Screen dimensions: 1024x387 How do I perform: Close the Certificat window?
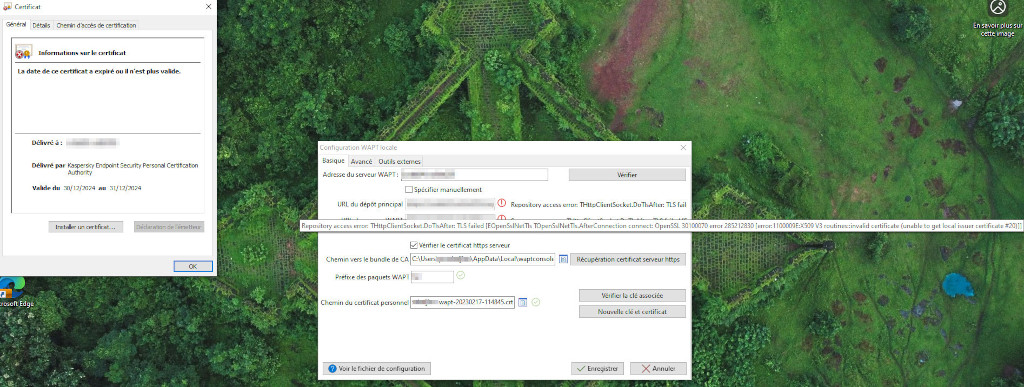(x=208, y=7)
